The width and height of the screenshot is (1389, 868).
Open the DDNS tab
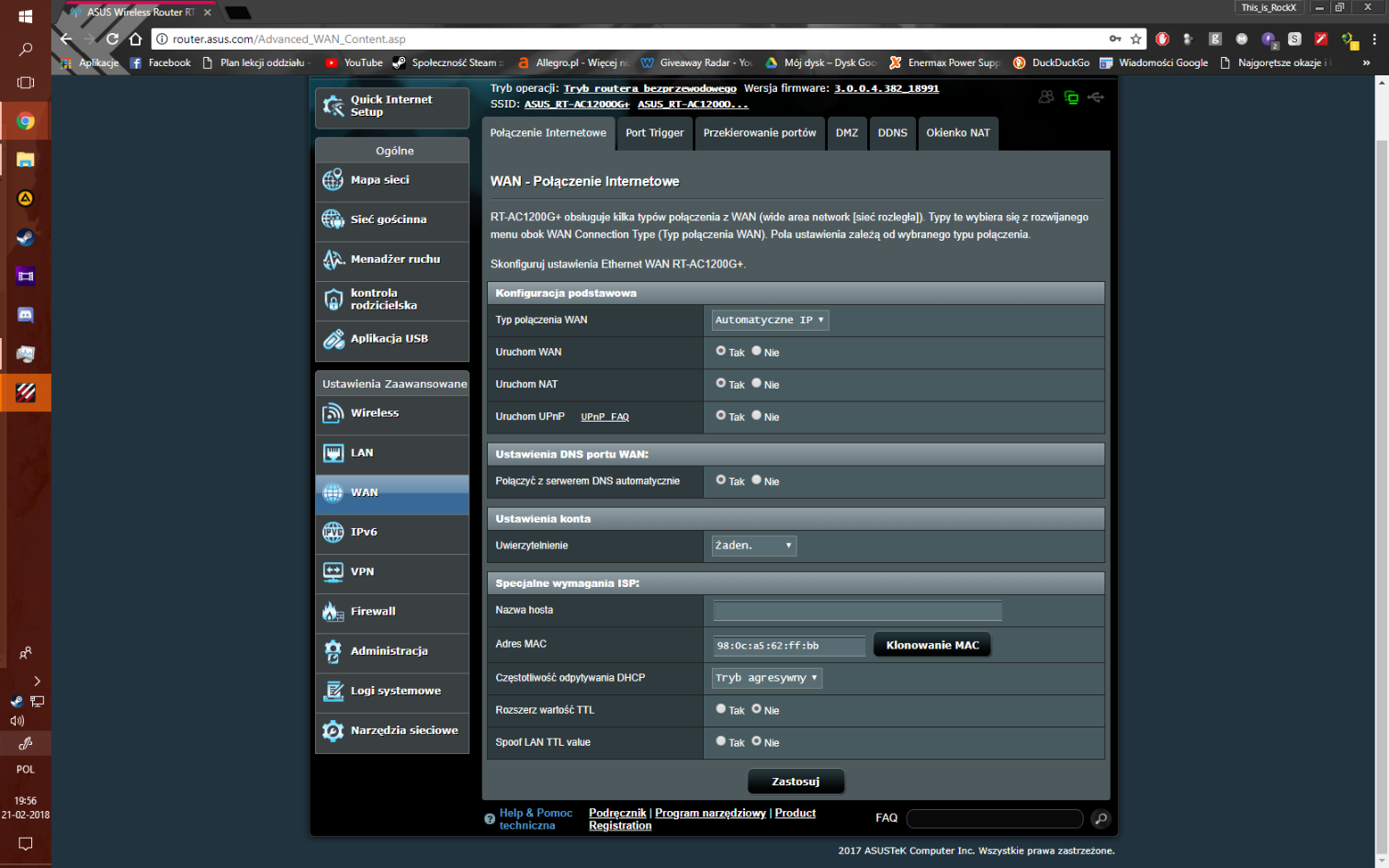[892, 133]
